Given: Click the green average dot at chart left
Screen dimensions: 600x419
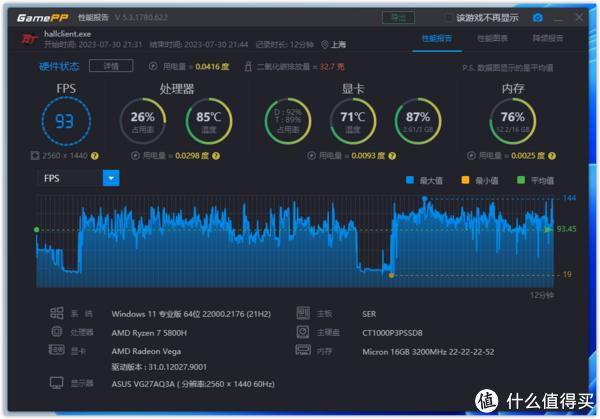Looking at the screenshot, I should coord(37,230).
